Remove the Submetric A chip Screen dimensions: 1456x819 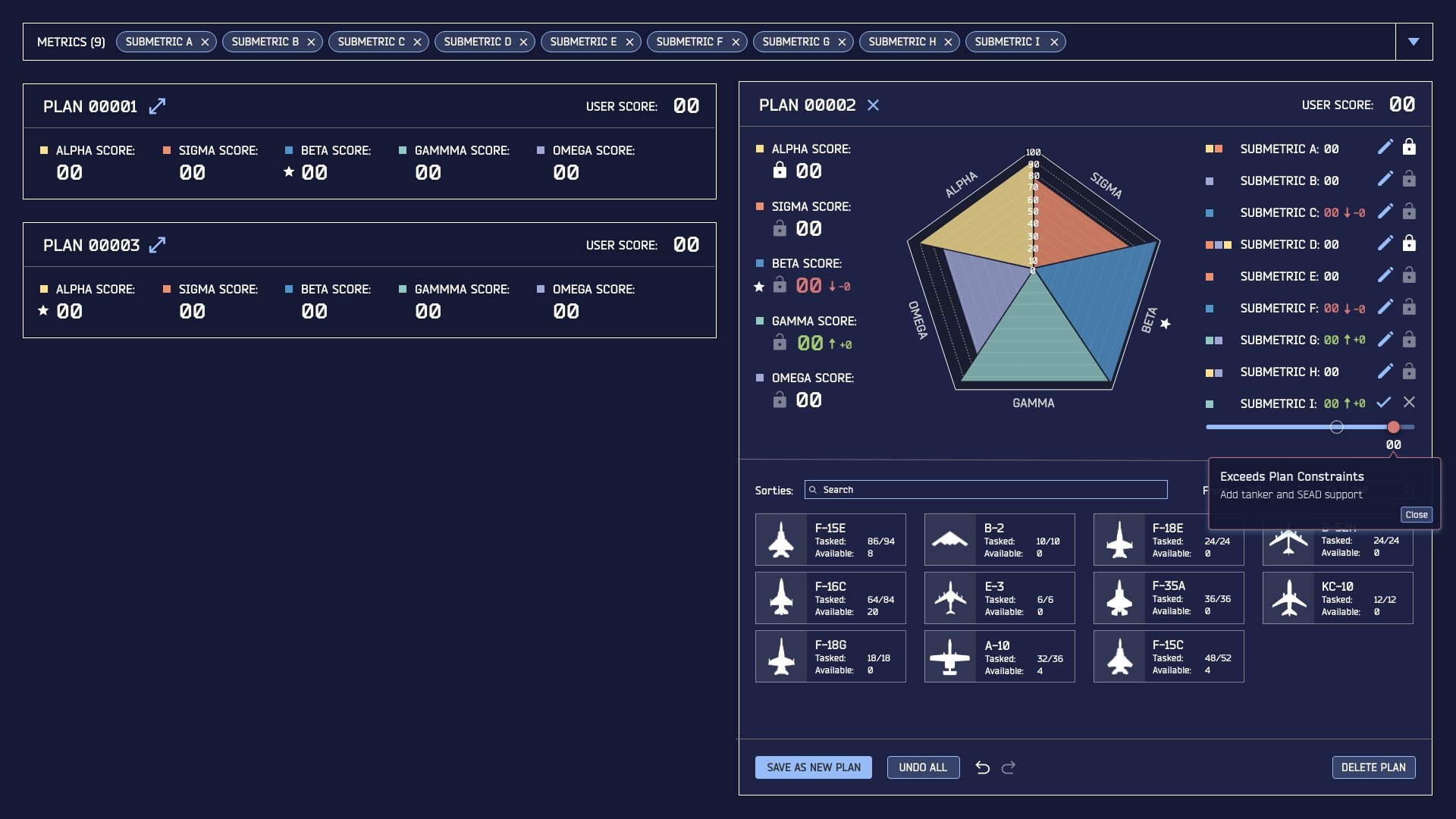[x=205, y=42]
